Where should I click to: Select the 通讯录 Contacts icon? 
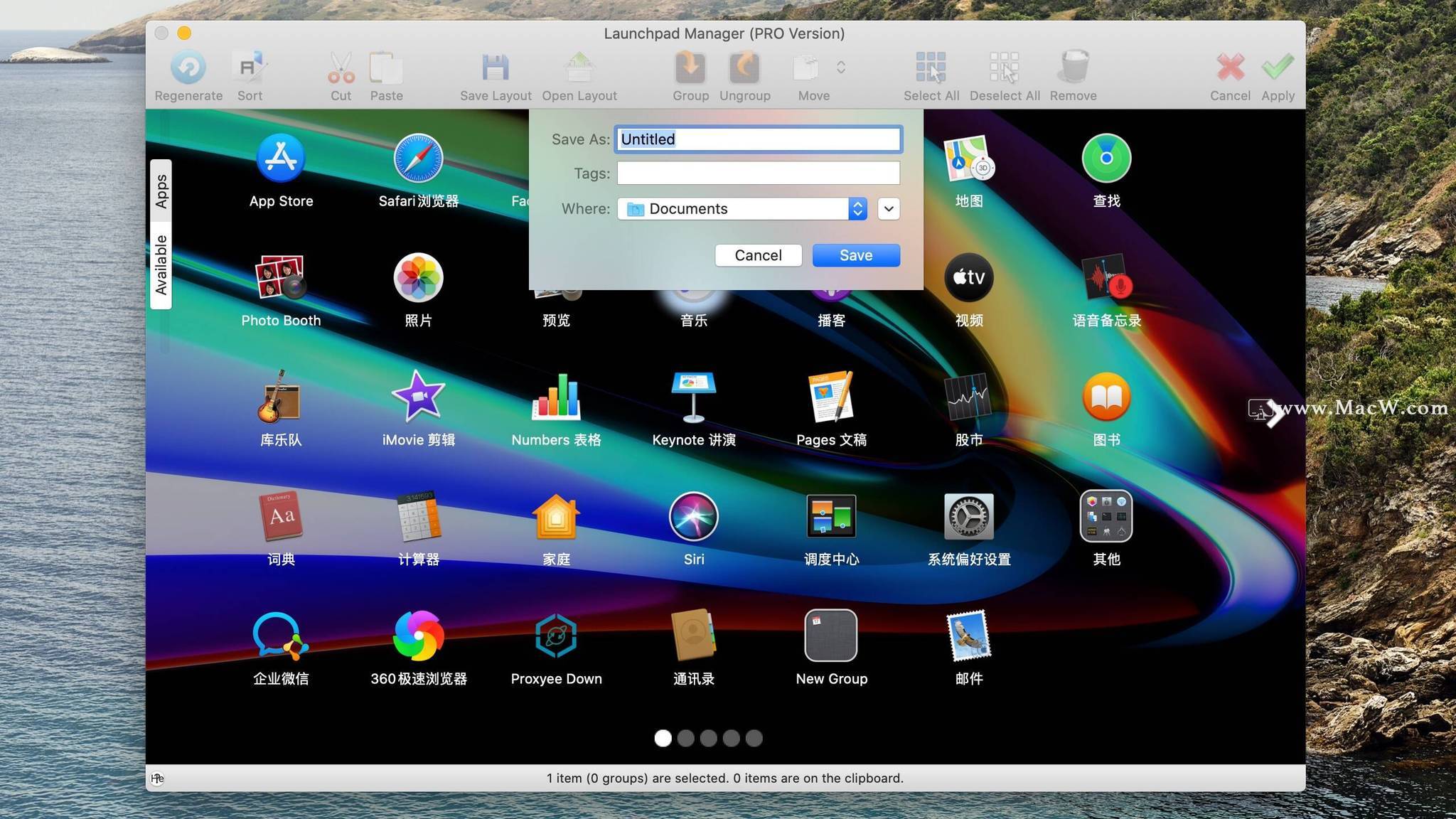pyautogui.click(x=694, y=635)
